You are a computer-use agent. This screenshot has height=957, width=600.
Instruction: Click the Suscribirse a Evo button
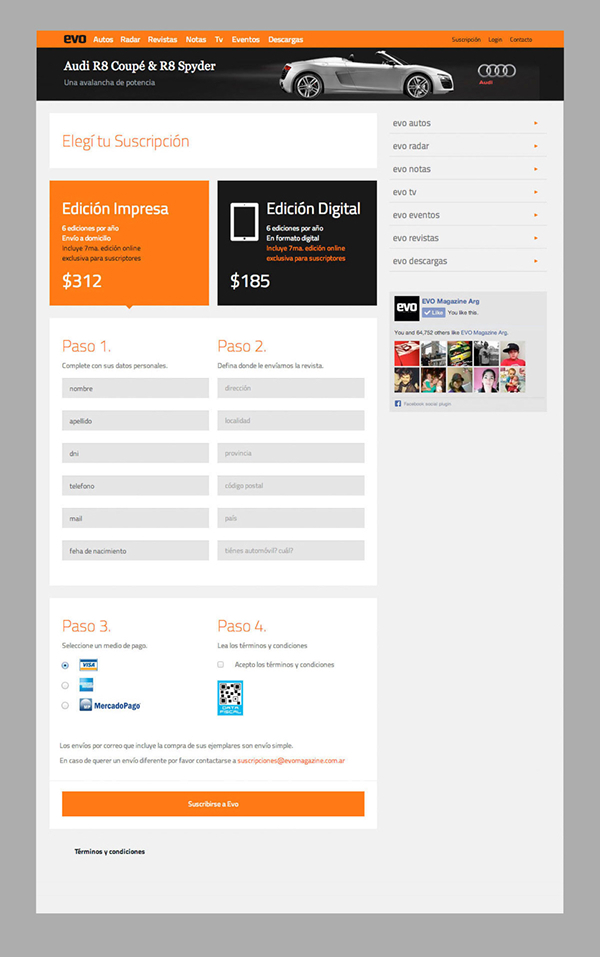coord(213,804)
